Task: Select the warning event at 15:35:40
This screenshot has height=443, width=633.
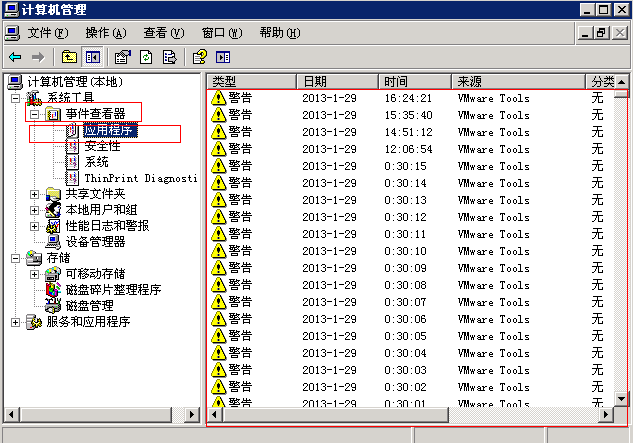Action: click(x=411, y=115)
